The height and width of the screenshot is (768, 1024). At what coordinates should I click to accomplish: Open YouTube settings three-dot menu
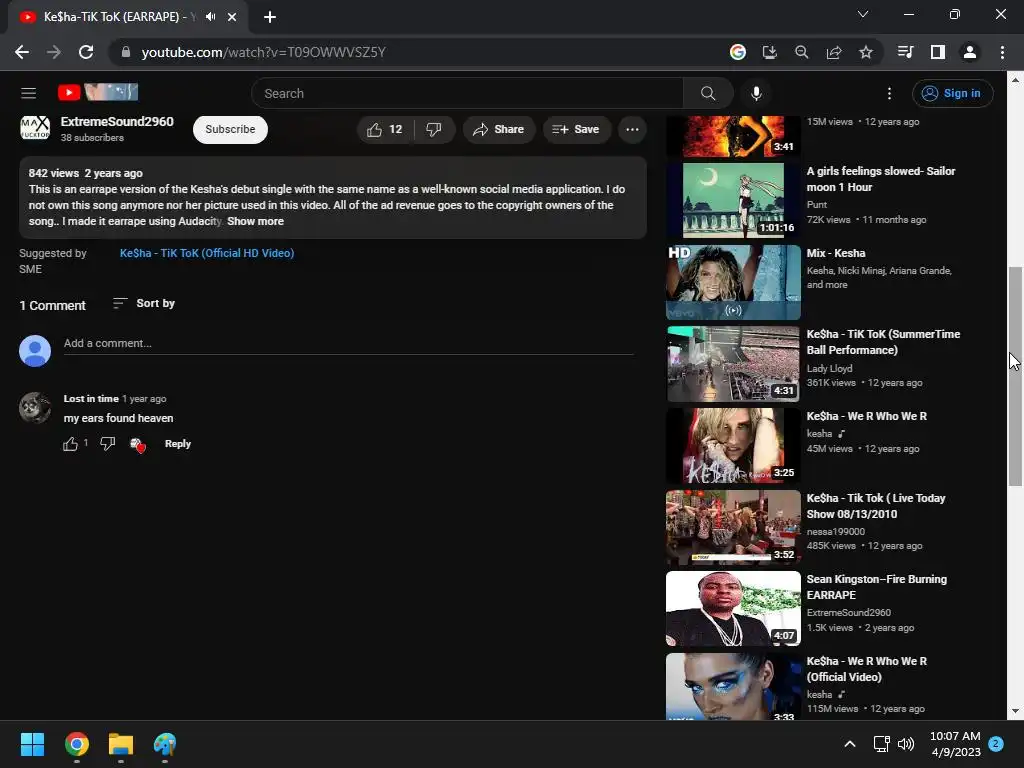tap(889, 93)
